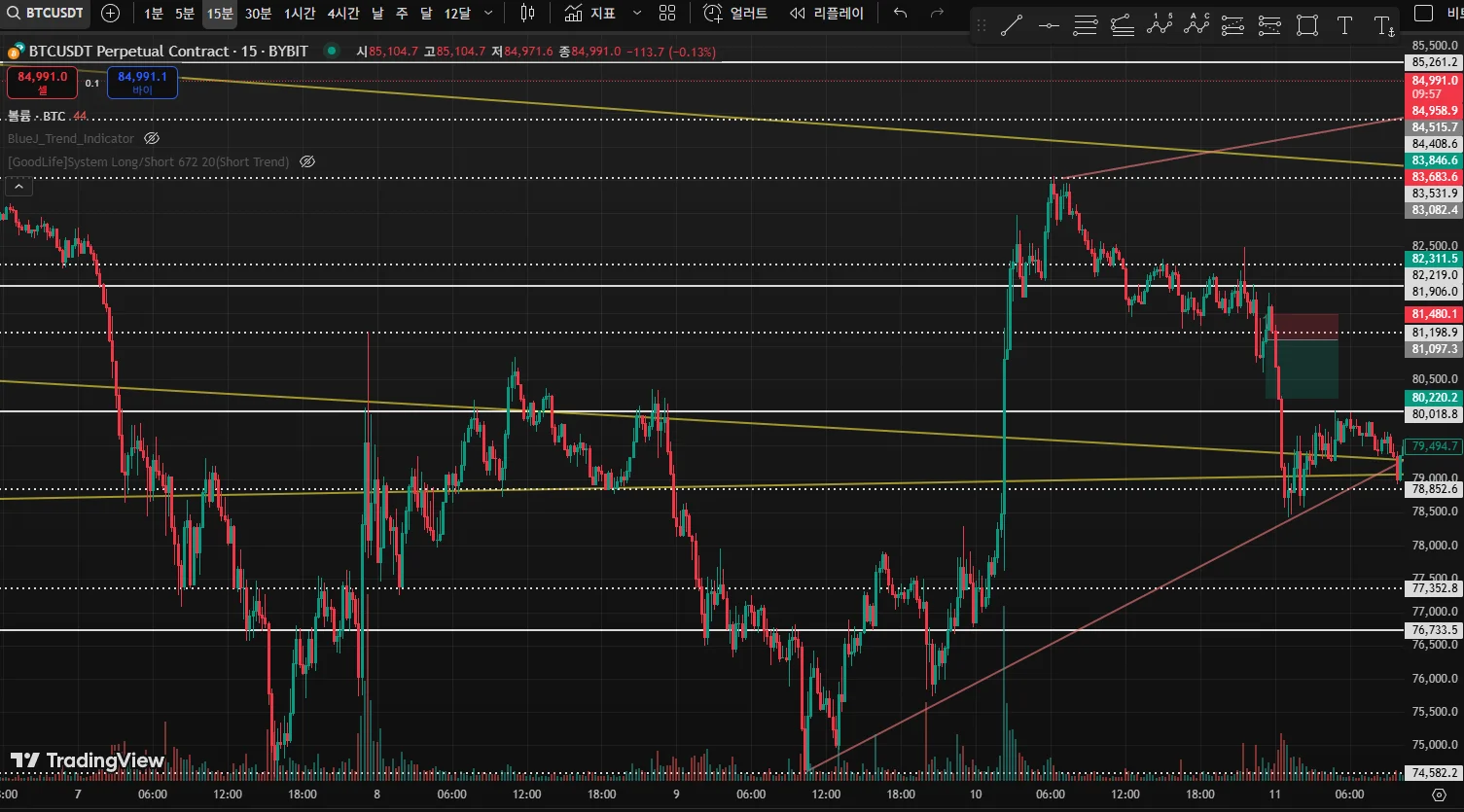Screen dimensions: 1464x812
Task: Pick the Elliott impulse wave (1-5) tool
Action: 1160,26
